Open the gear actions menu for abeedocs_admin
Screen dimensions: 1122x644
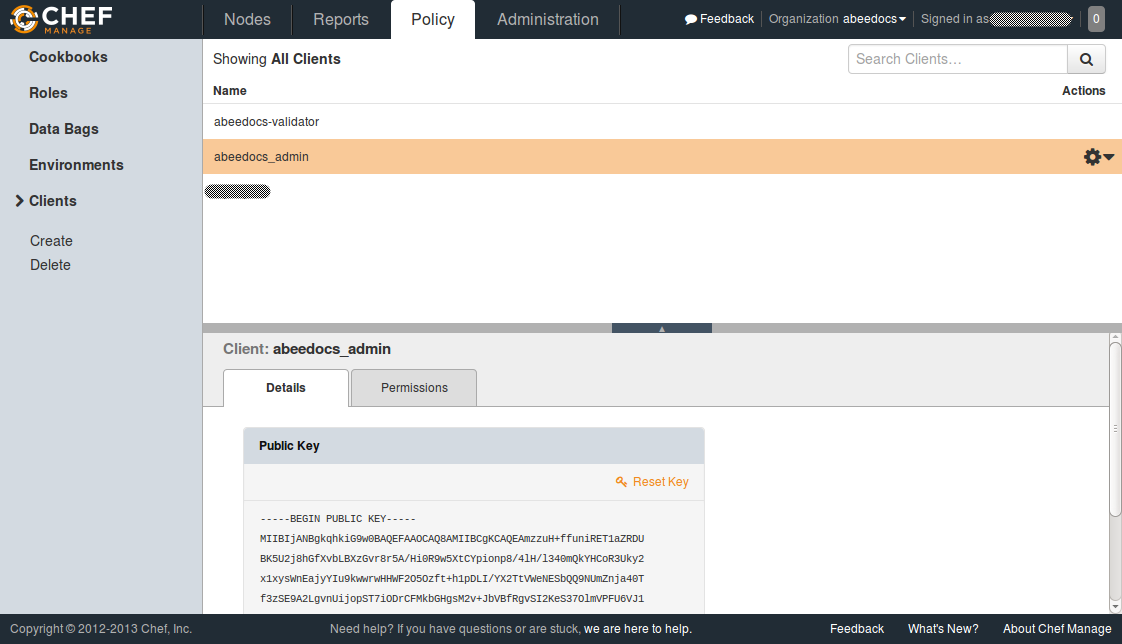pyautogui.click(x=1098, y=157)
